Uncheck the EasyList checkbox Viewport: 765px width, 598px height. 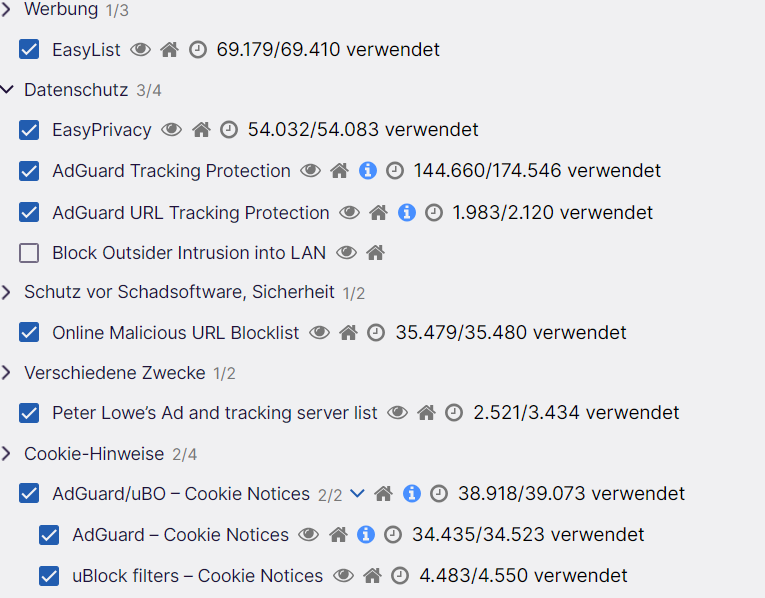point(30,49)
